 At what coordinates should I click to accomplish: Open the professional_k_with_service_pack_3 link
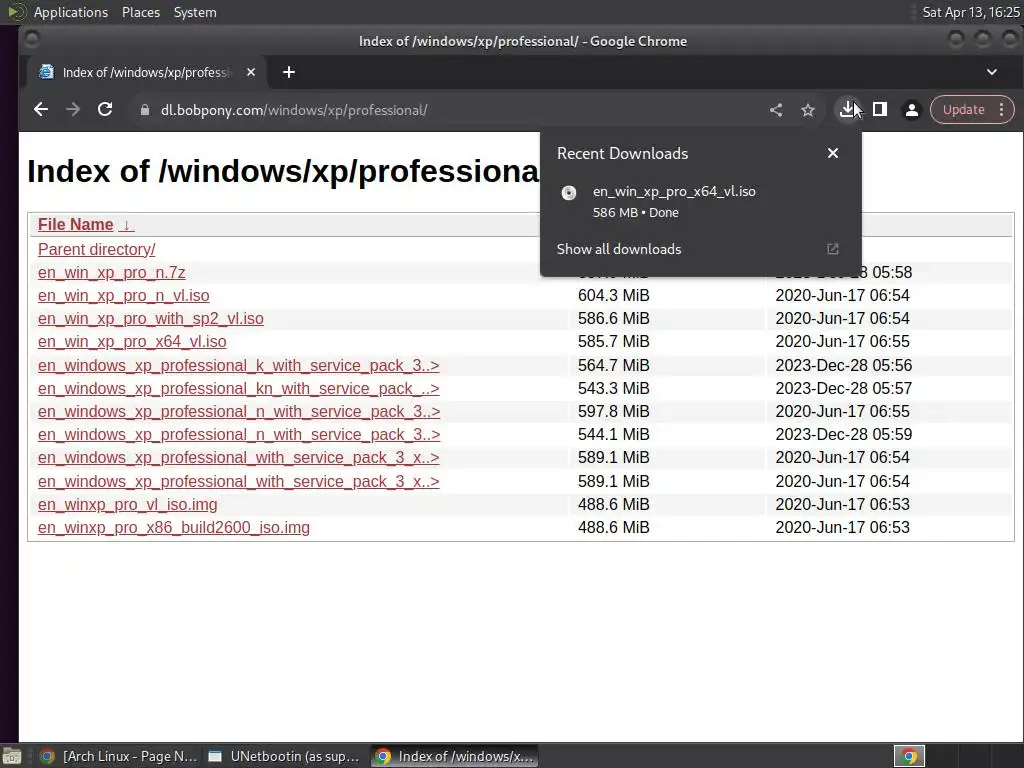[x=238, y=366]
